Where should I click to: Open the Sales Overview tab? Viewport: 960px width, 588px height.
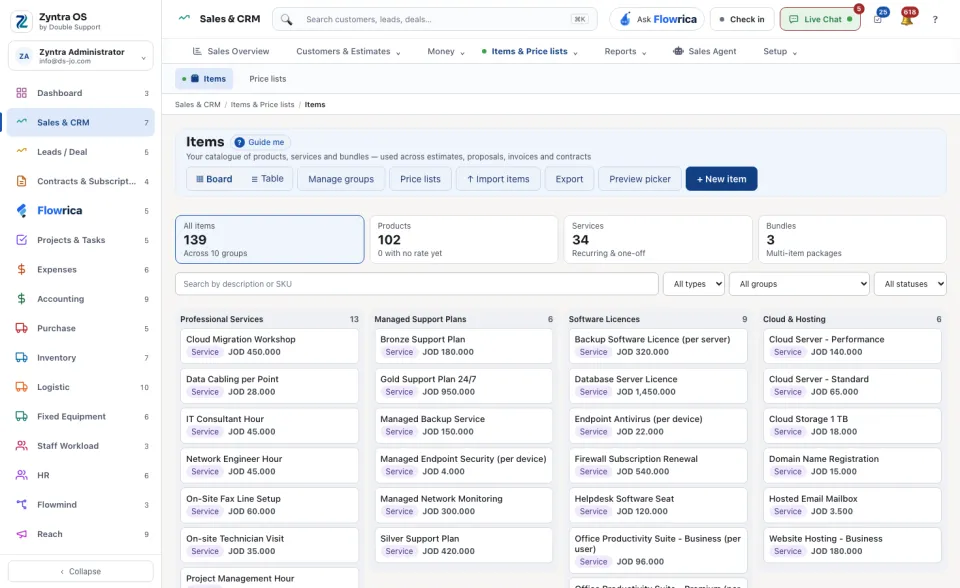tap(231, 51)
